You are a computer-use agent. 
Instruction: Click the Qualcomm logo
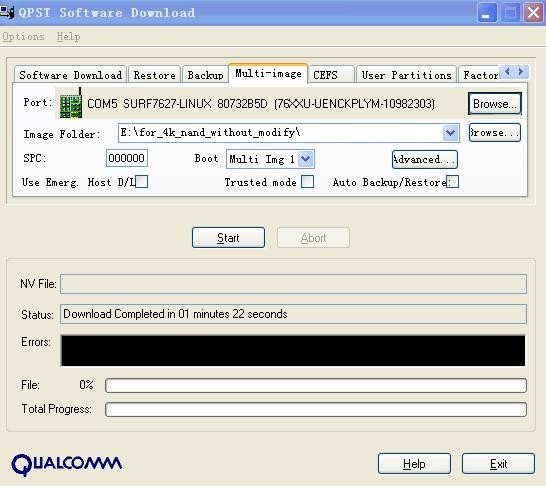point(66,464)
